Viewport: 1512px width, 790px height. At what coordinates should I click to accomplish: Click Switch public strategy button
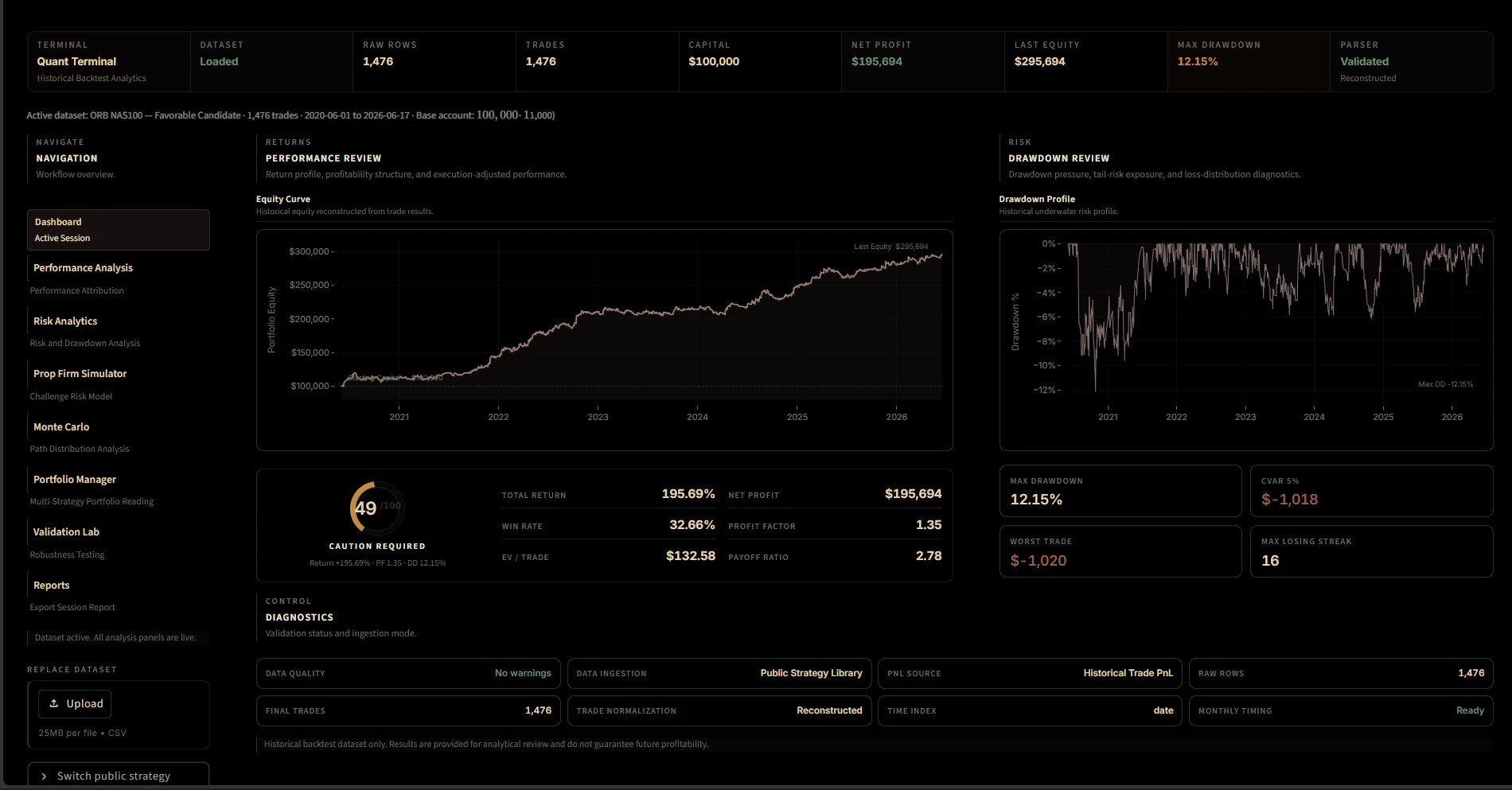[x=119, y=776]
